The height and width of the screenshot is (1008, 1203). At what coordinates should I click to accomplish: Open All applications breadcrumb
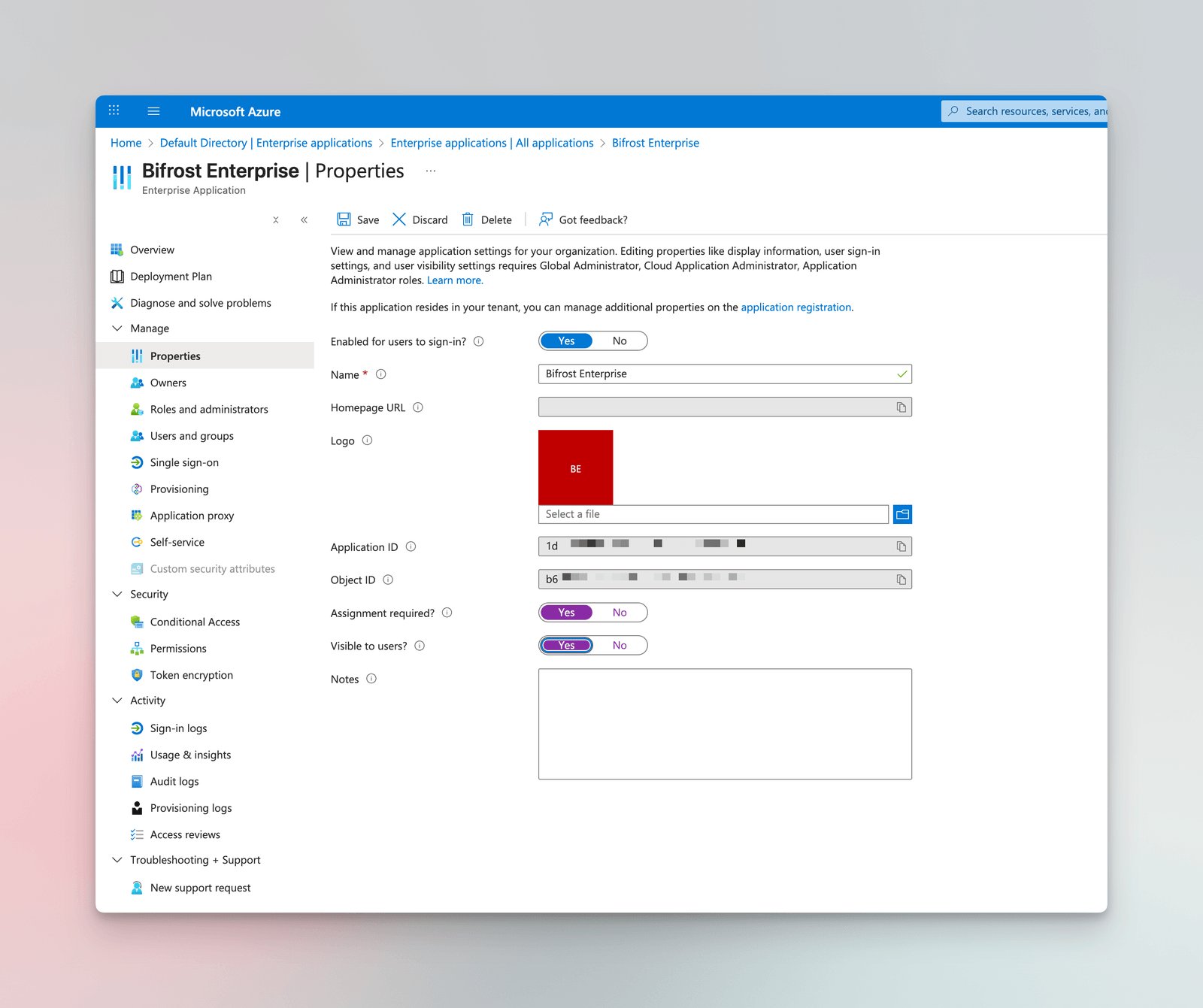(492, 143)
